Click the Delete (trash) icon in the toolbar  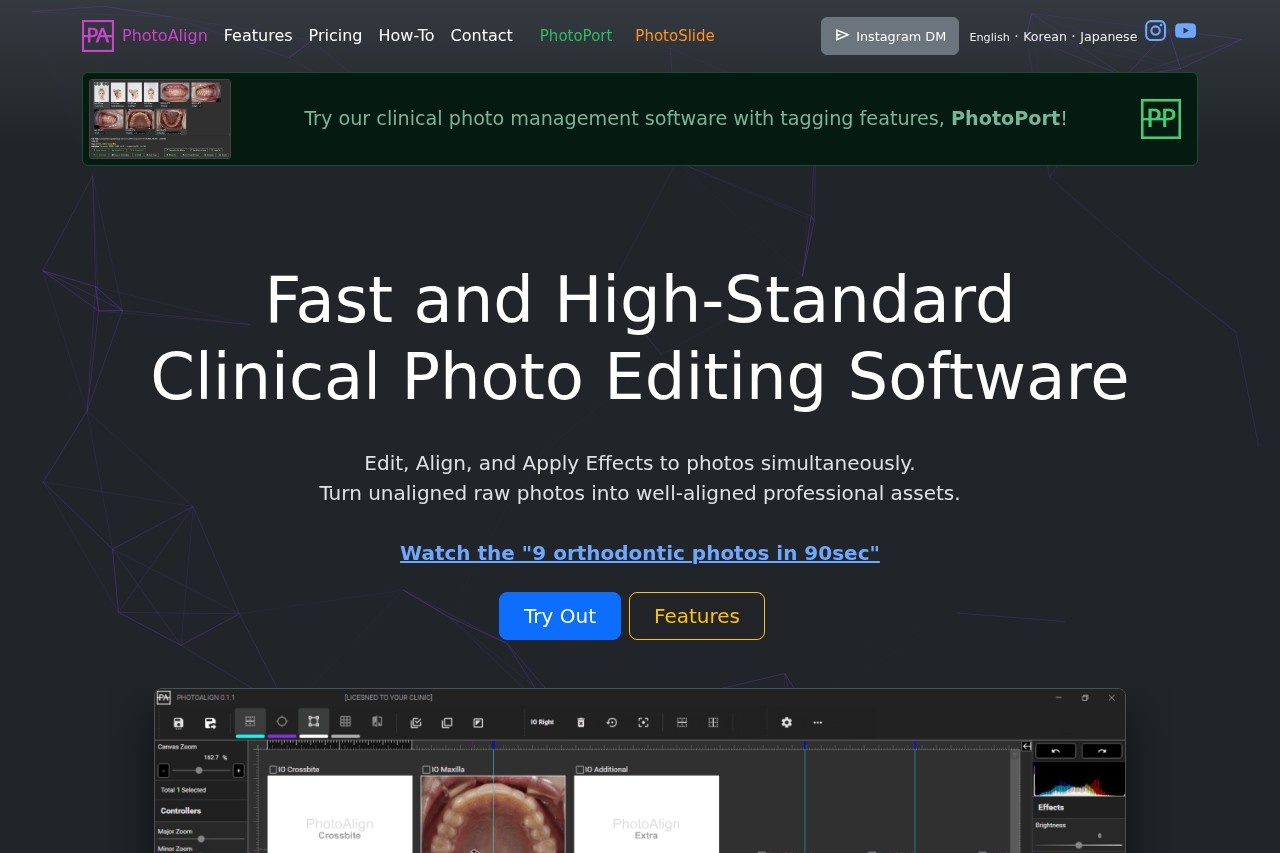point(580,722)
